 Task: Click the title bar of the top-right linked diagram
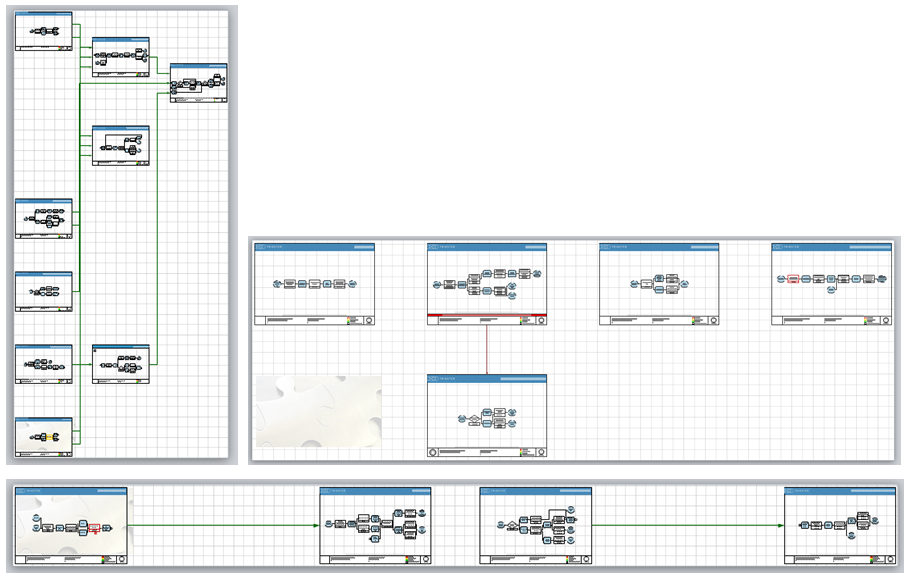pos(198,65)
